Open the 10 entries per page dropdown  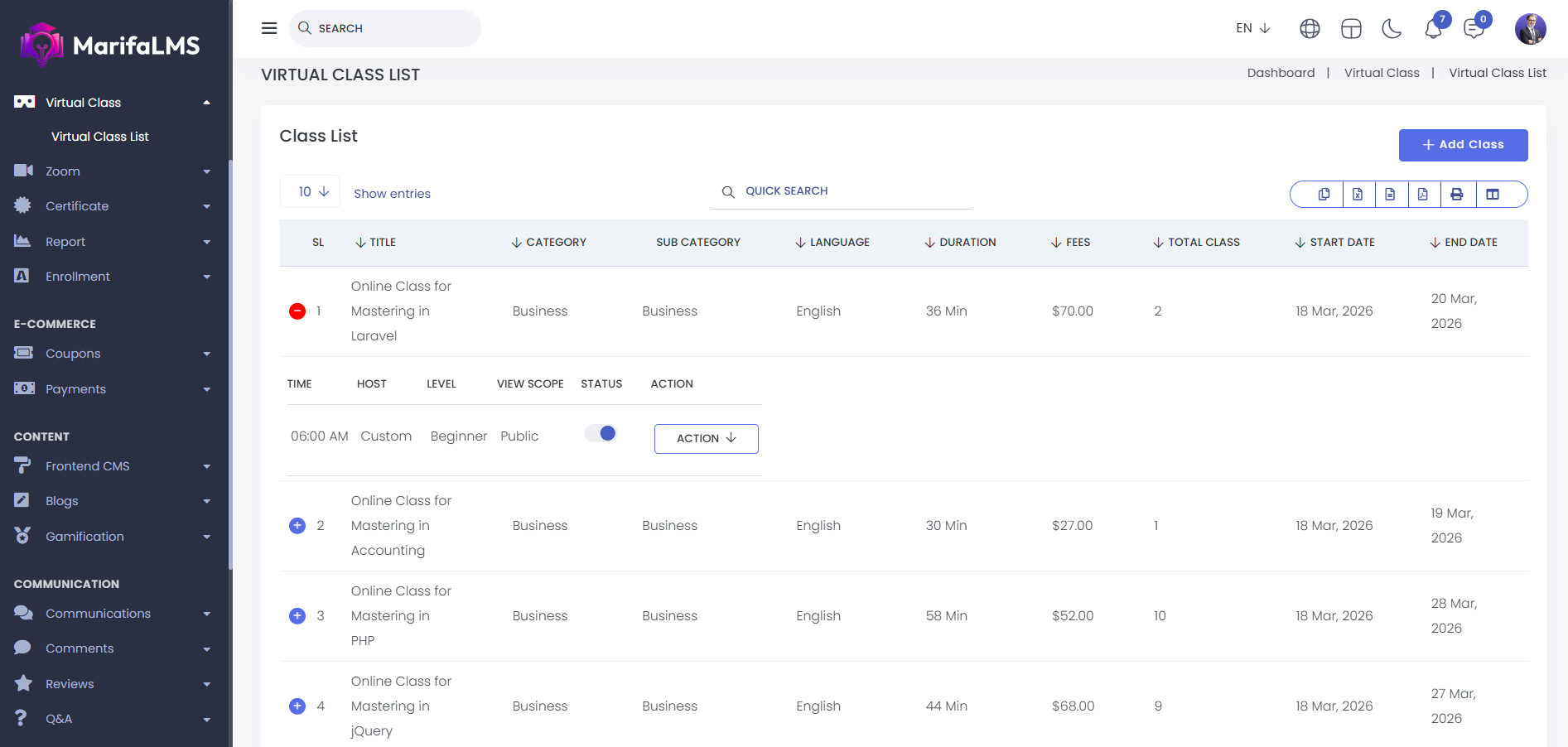(x=311, y=192)
